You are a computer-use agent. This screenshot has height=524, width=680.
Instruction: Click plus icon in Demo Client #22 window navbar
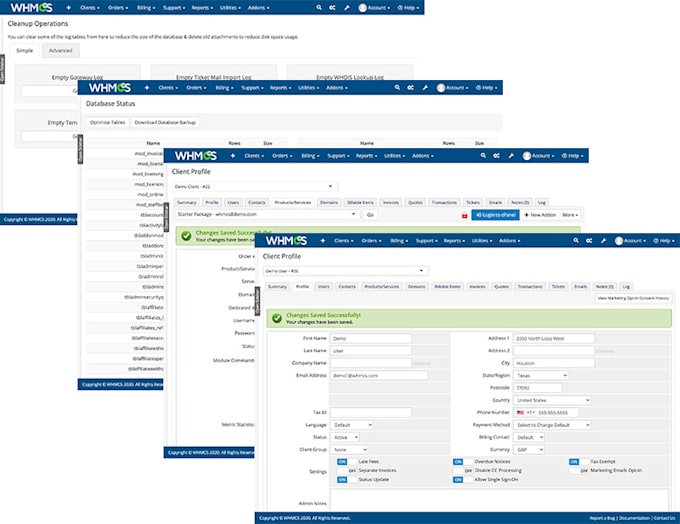coord(232,156)
